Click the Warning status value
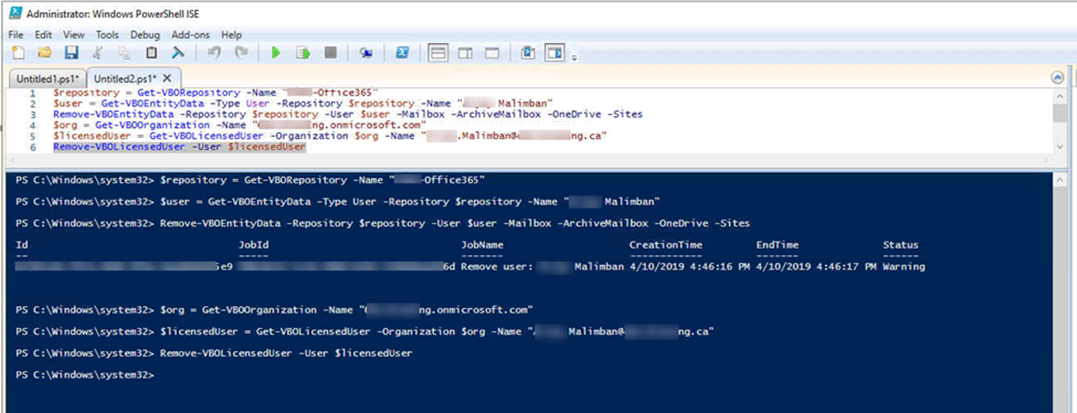The height and width of the screenshot is (413, 1077). (904, 266)
